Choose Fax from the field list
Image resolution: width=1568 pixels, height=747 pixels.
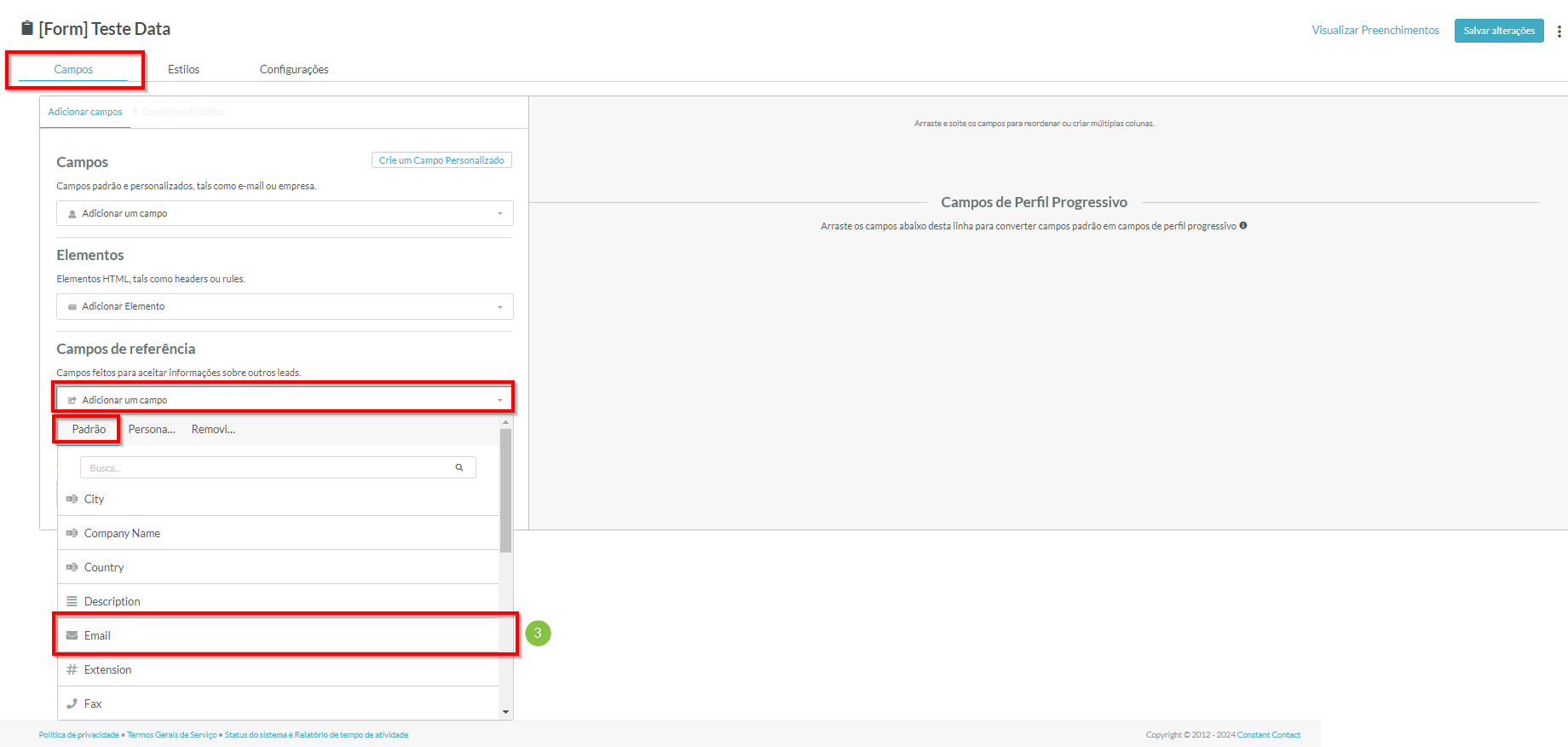point(278,704)
